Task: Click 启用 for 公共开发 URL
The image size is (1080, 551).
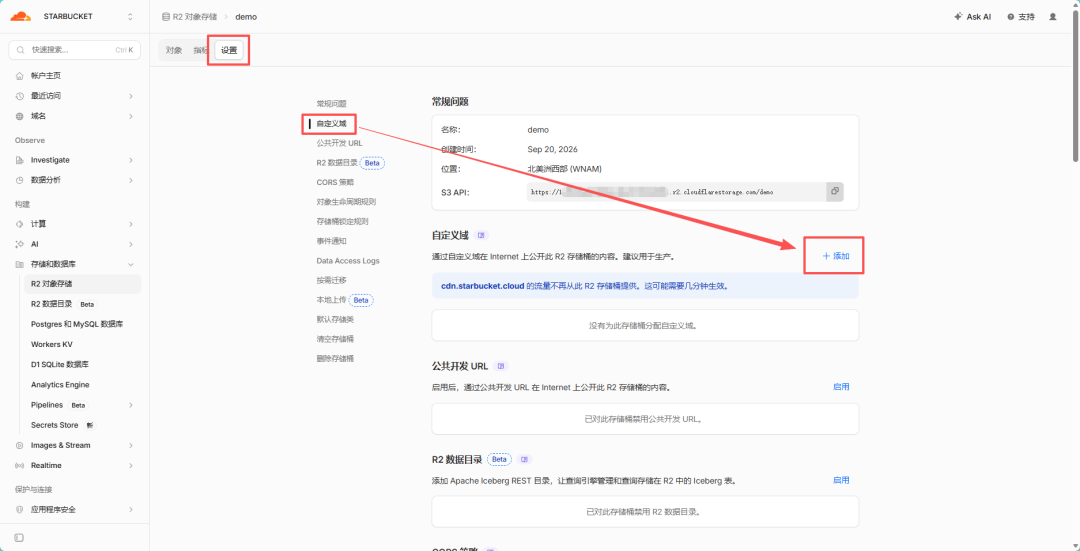Action: tap(841, 387)
